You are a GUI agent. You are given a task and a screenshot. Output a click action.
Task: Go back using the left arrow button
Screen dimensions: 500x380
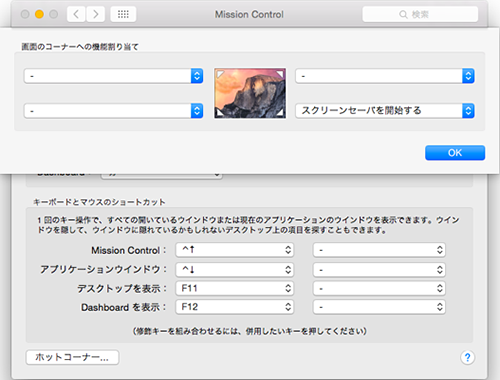(76, 14)
